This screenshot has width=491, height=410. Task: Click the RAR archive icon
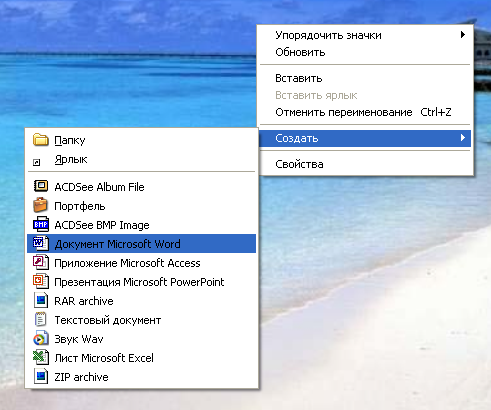[x=41, y=300]
